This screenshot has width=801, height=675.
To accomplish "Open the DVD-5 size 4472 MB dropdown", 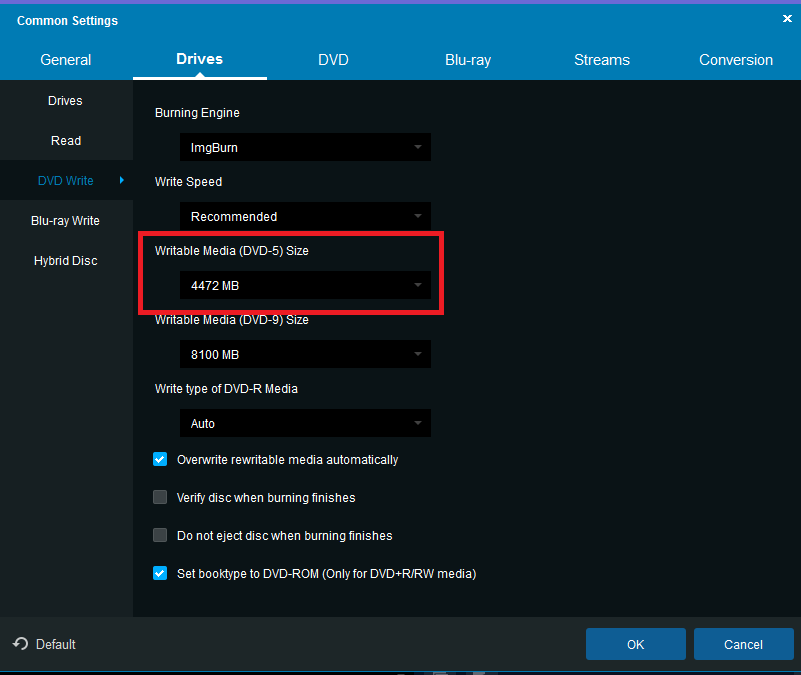I will pos(305,286).
